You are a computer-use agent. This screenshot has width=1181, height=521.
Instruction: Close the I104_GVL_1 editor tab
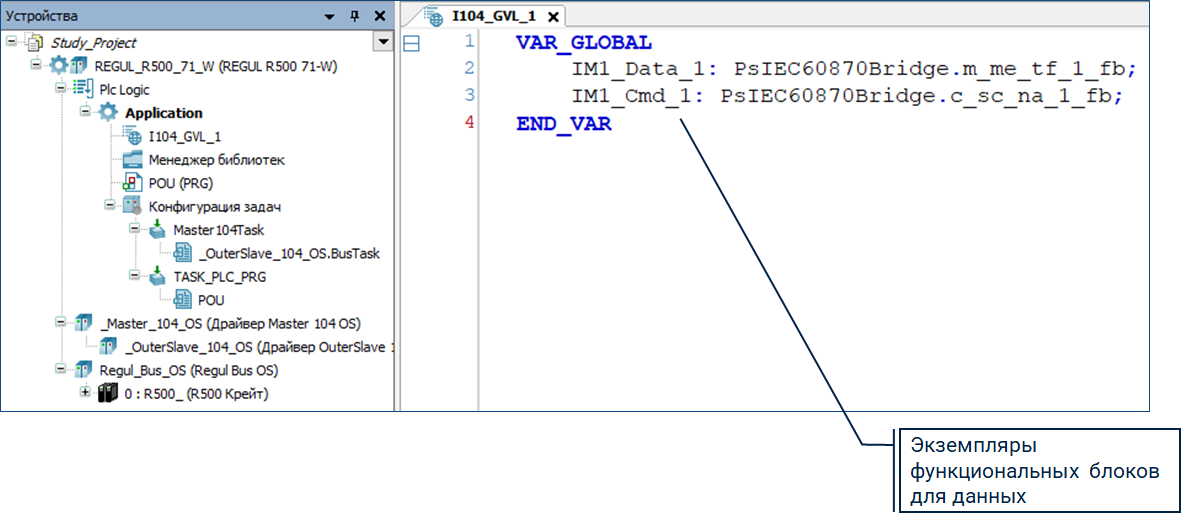[x=553, y=17]
